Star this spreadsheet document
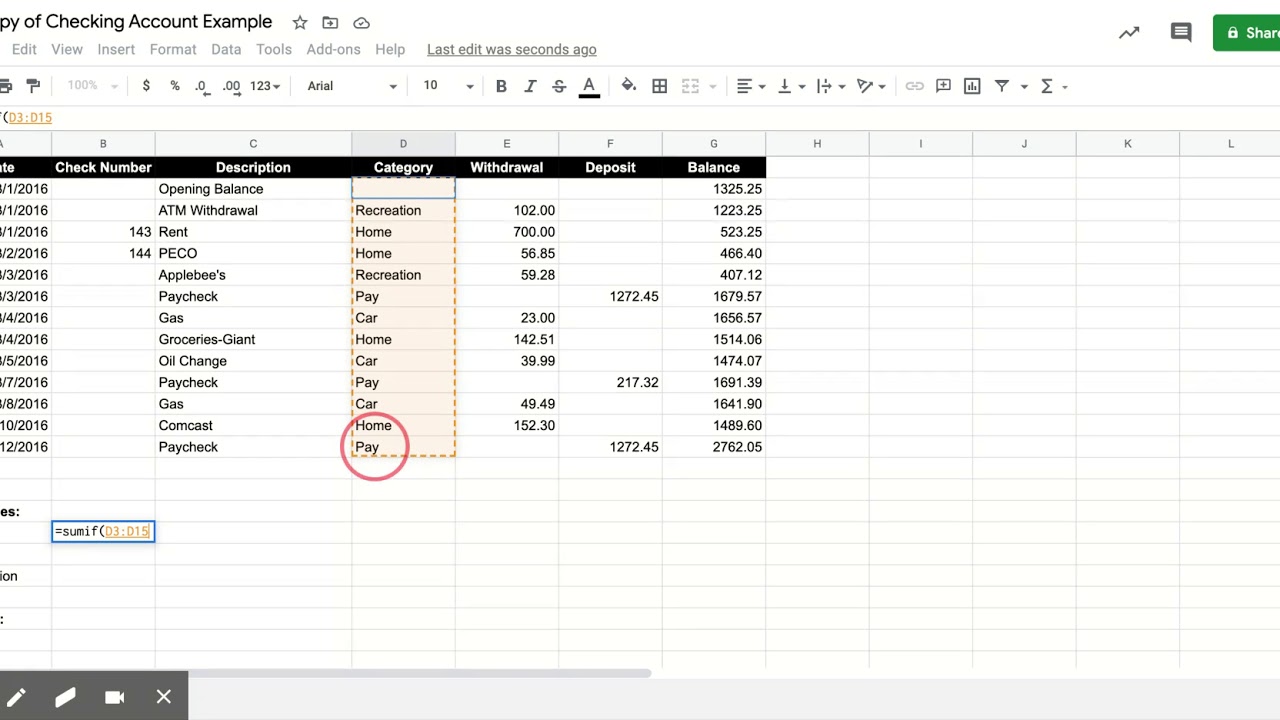Image resolution: width=1280 pixels, height=720 pixels. pyautogui.click(x=300, y=22)
